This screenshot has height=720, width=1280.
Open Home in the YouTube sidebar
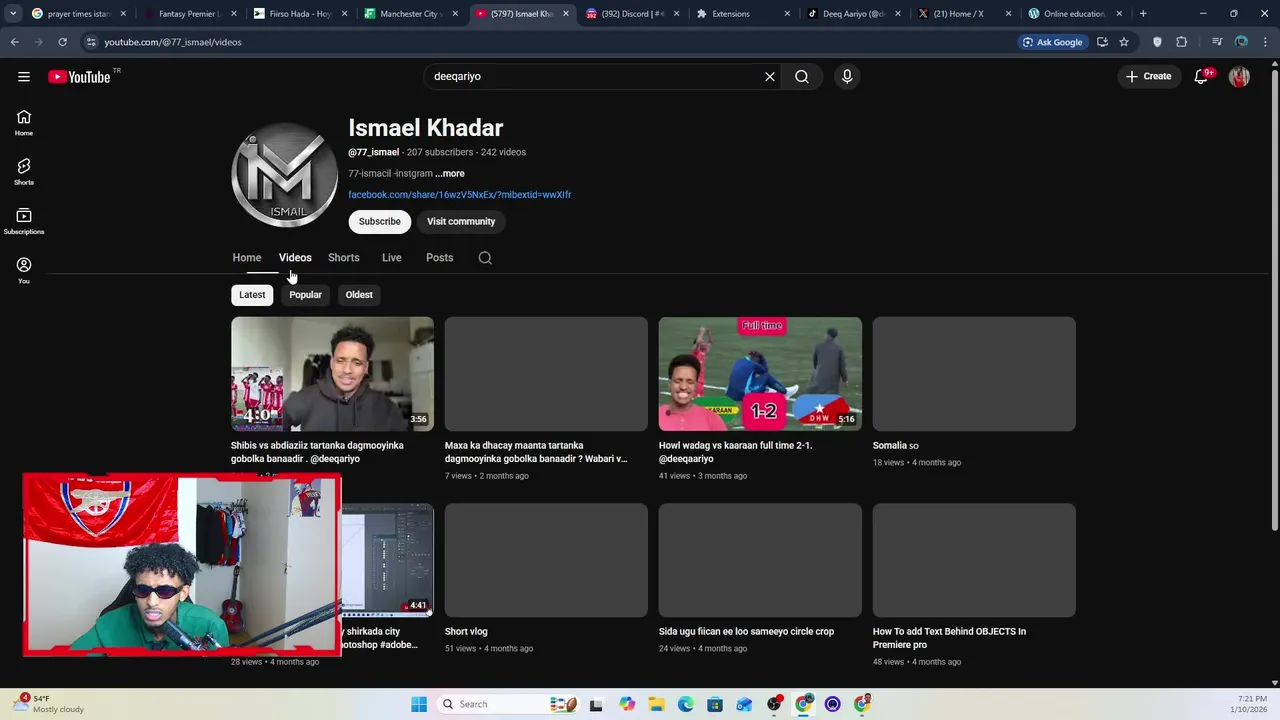click(x=24, y=123)
